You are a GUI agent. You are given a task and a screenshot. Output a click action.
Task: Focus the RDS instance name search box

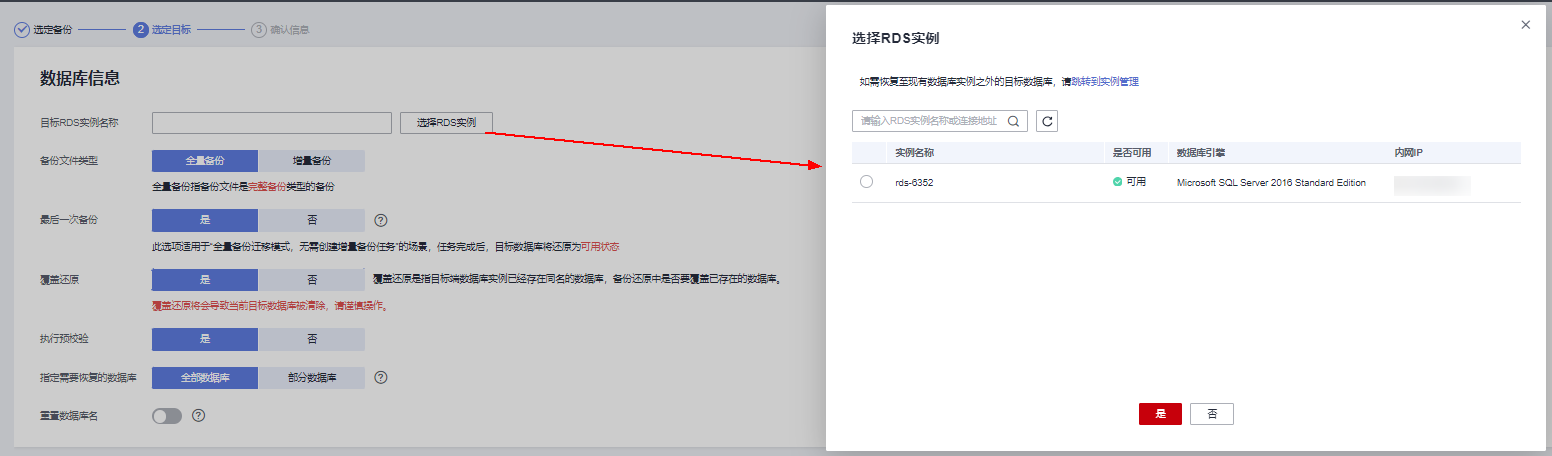click(940, 121)
